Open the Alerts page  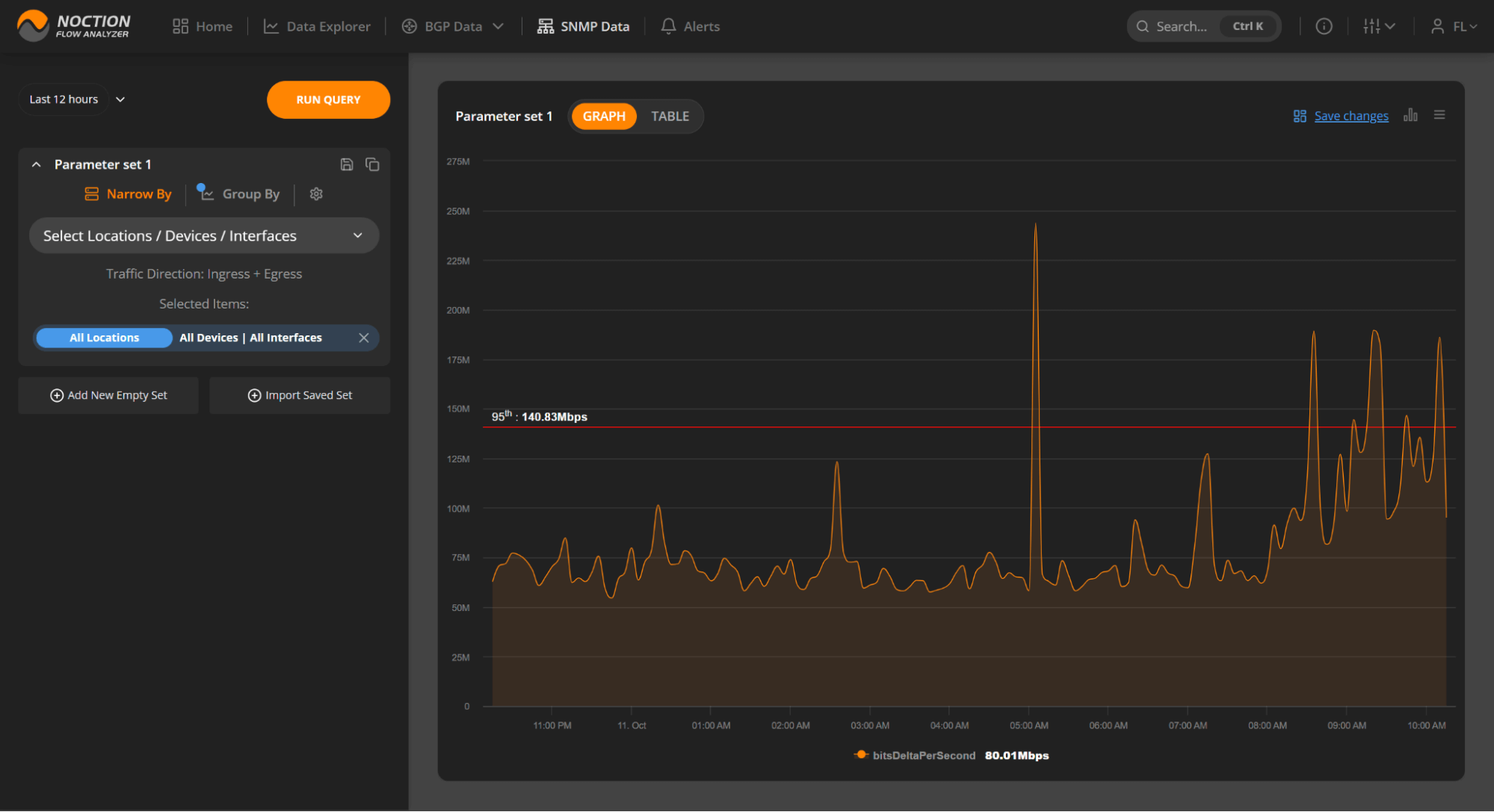click(690, 26)
